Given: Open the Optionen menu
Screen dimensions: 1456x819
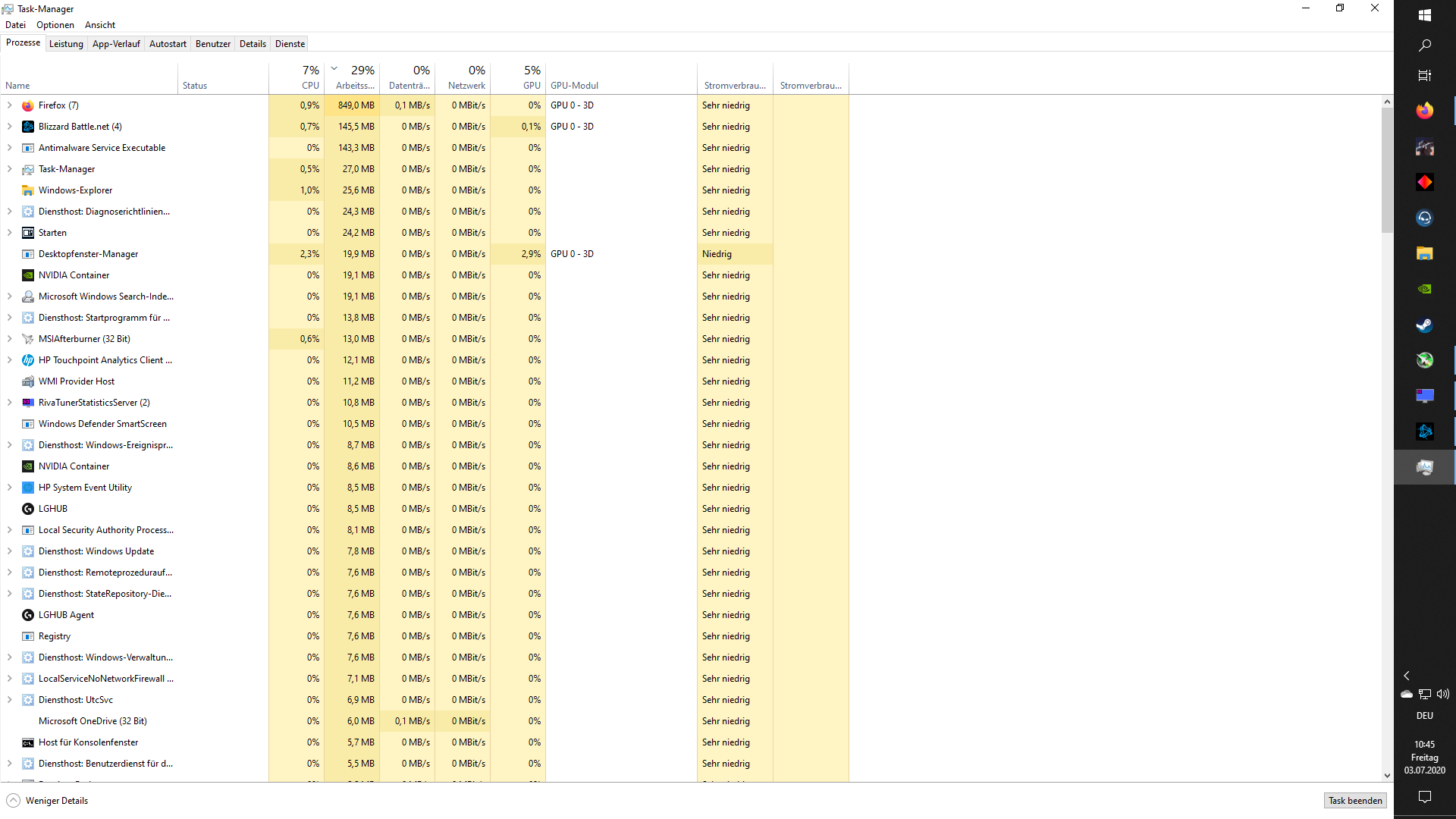Looking at the screenshot, I should [x=55, y=25].
